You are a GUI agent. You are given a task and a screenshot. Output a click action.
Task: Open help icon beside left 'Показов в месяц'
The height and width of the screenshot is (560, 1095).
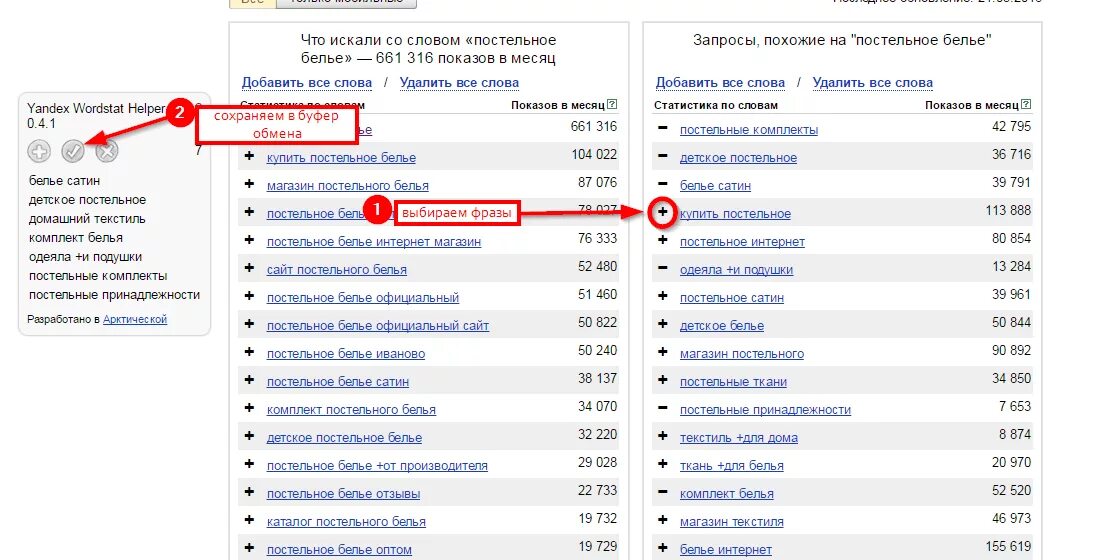click(612, 105)
